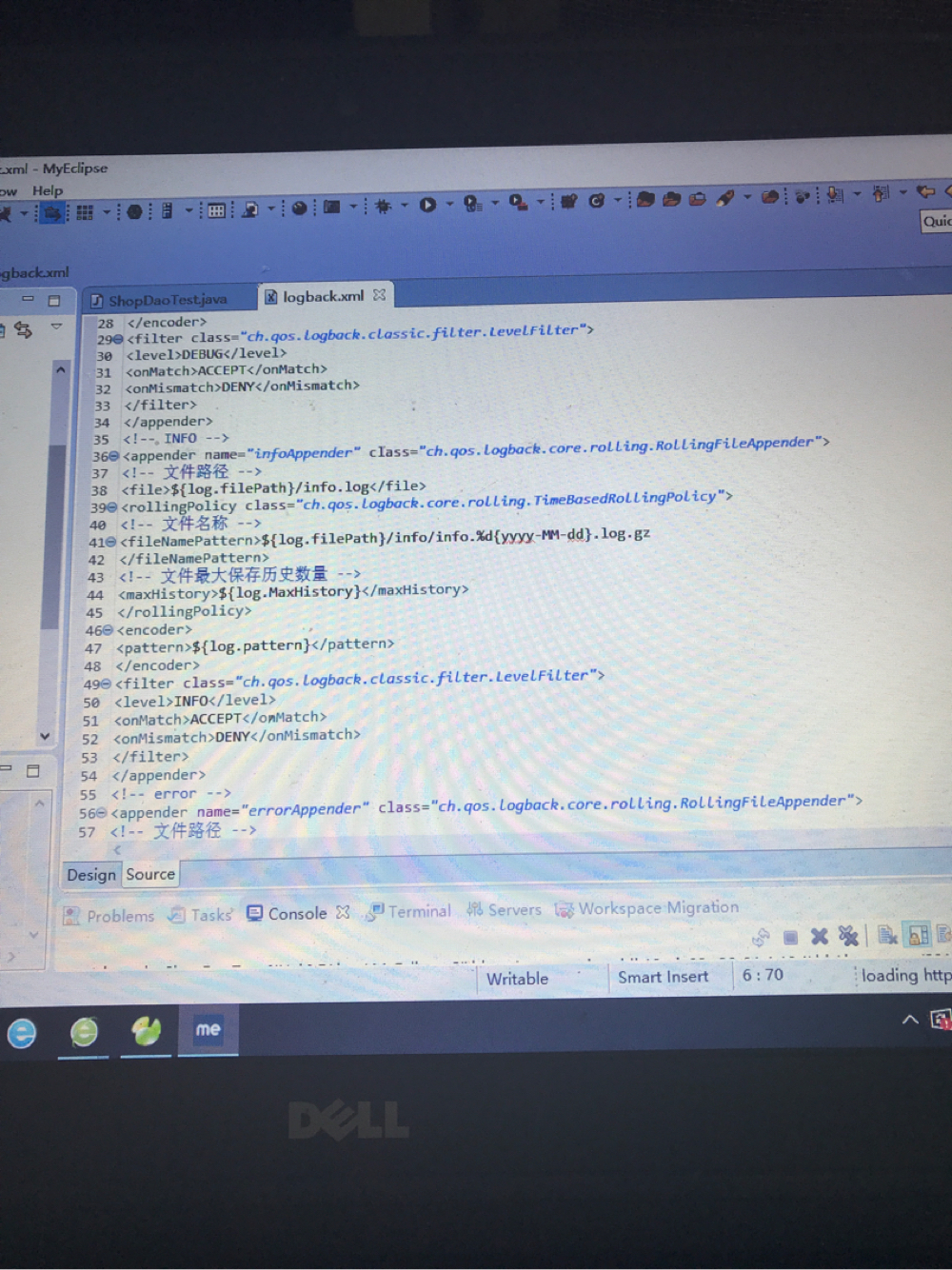Image resolution: width=952 pixels, height=1270 pixels.
Task: Click the Writable status bar entry
Action: pos(517,979)
